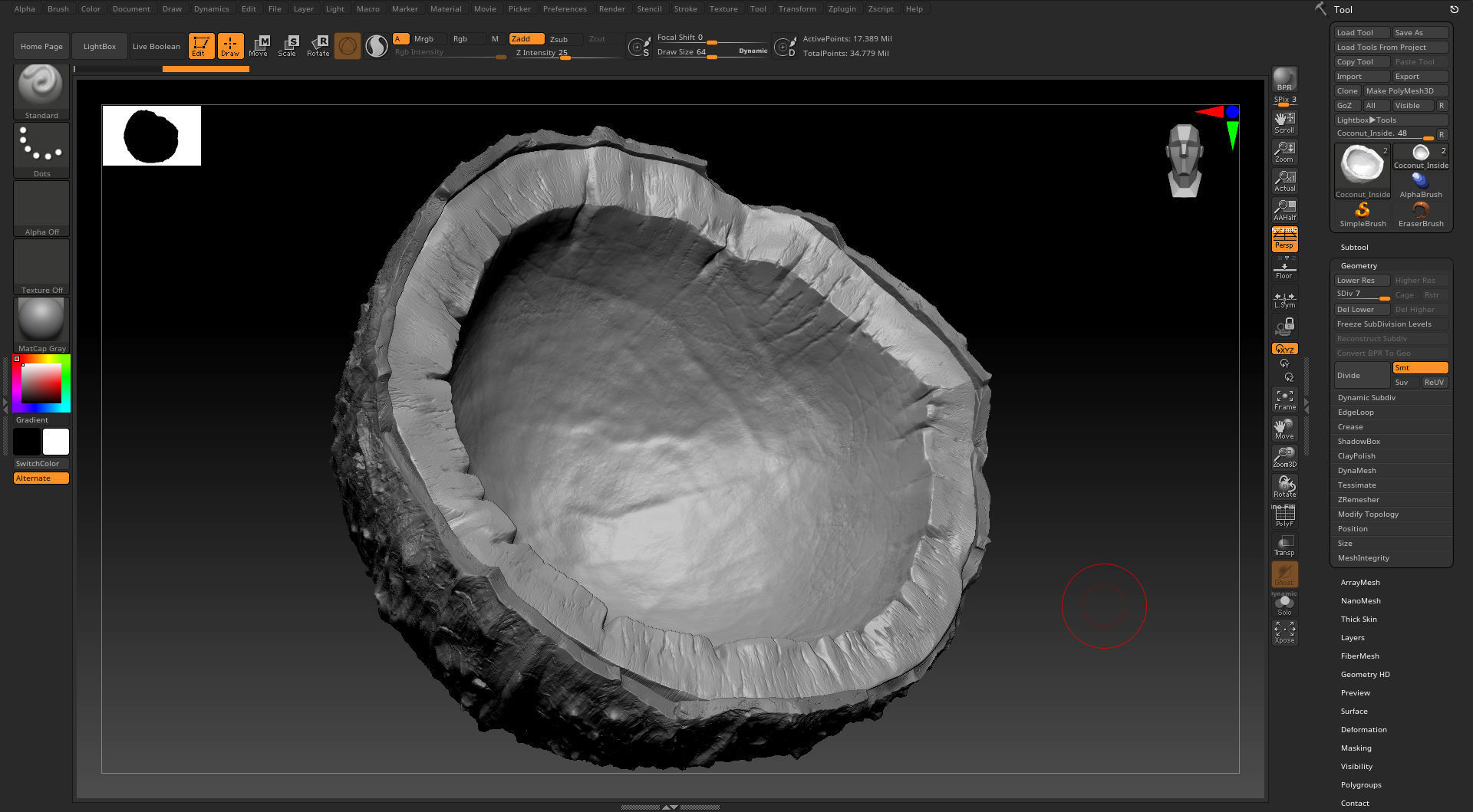1473x812 pixels.
Task: Open the Stroke menu
Action: [685, 8]
